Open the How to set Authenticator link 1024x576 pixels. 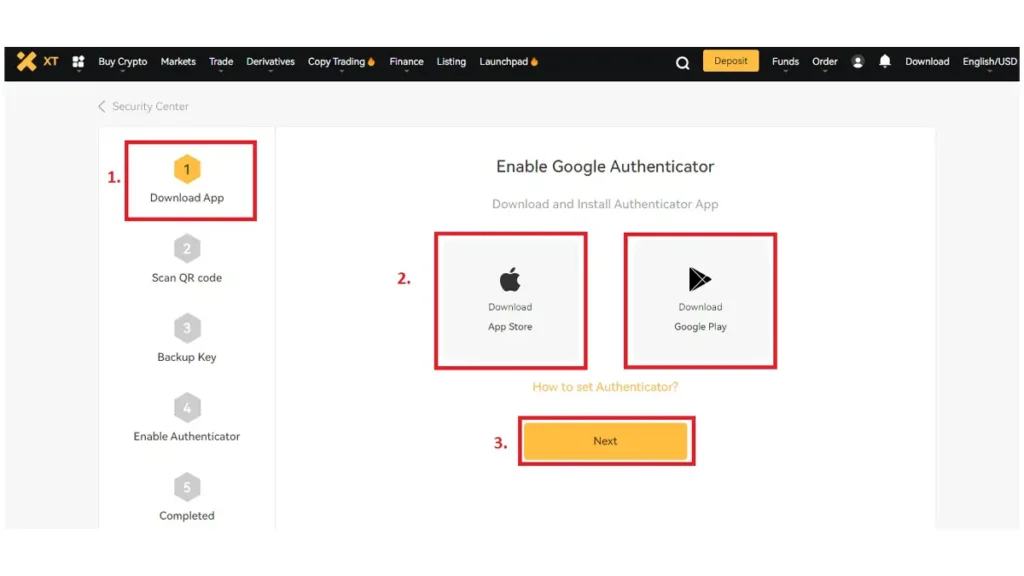[x=605, y=387]
